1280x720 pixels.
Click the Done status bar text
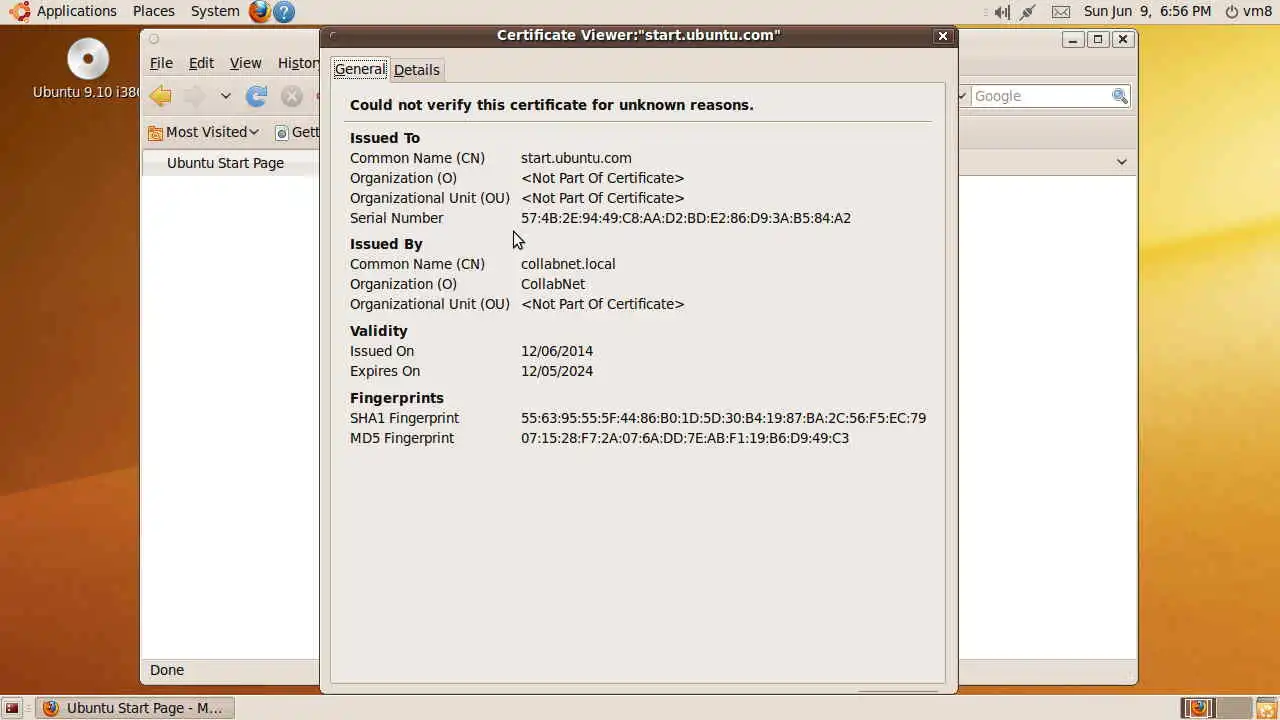coord(167,670)
